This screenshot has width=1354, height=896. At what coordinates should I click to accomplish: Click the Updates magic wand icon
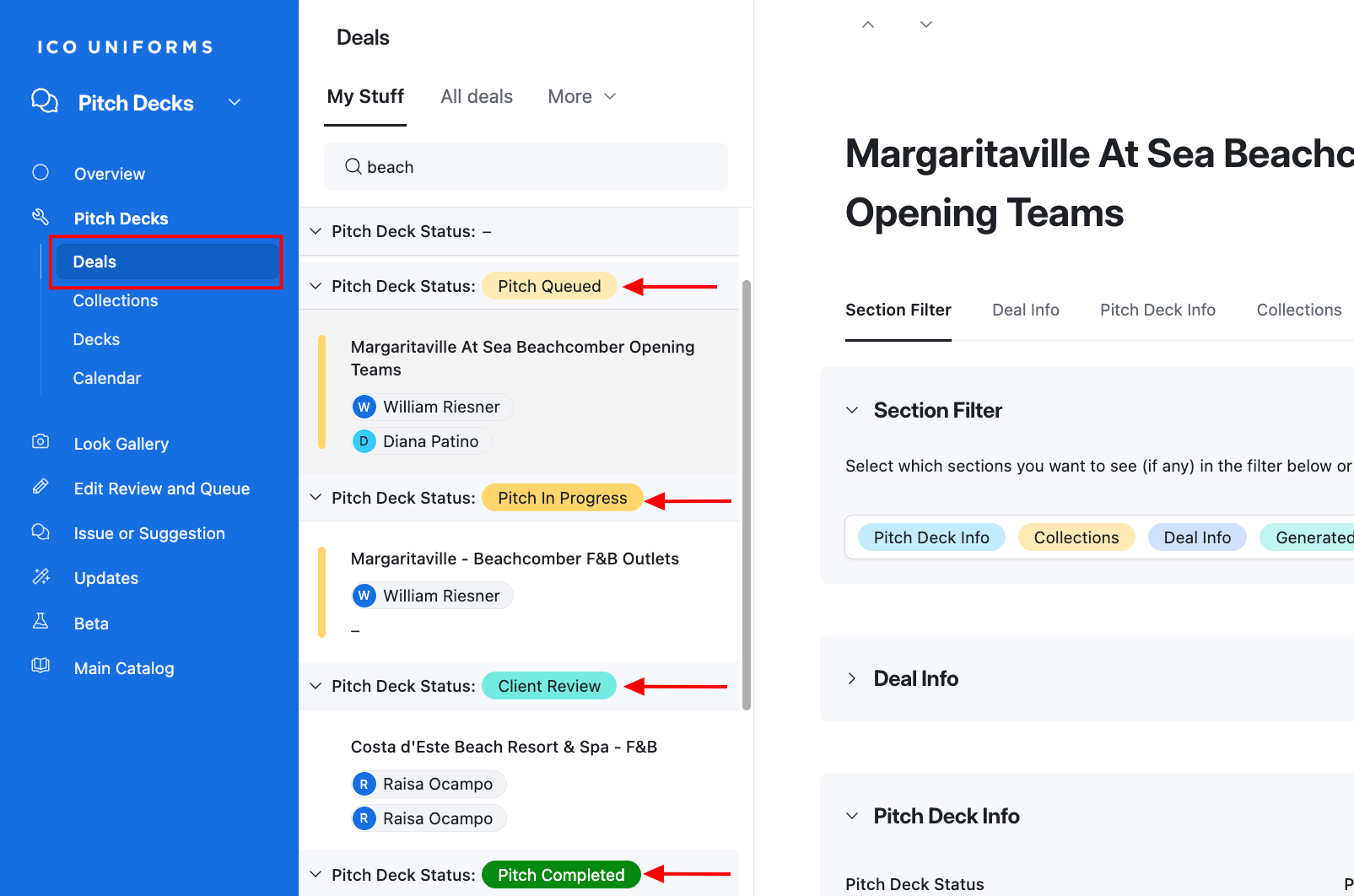[x=40, y=577]
